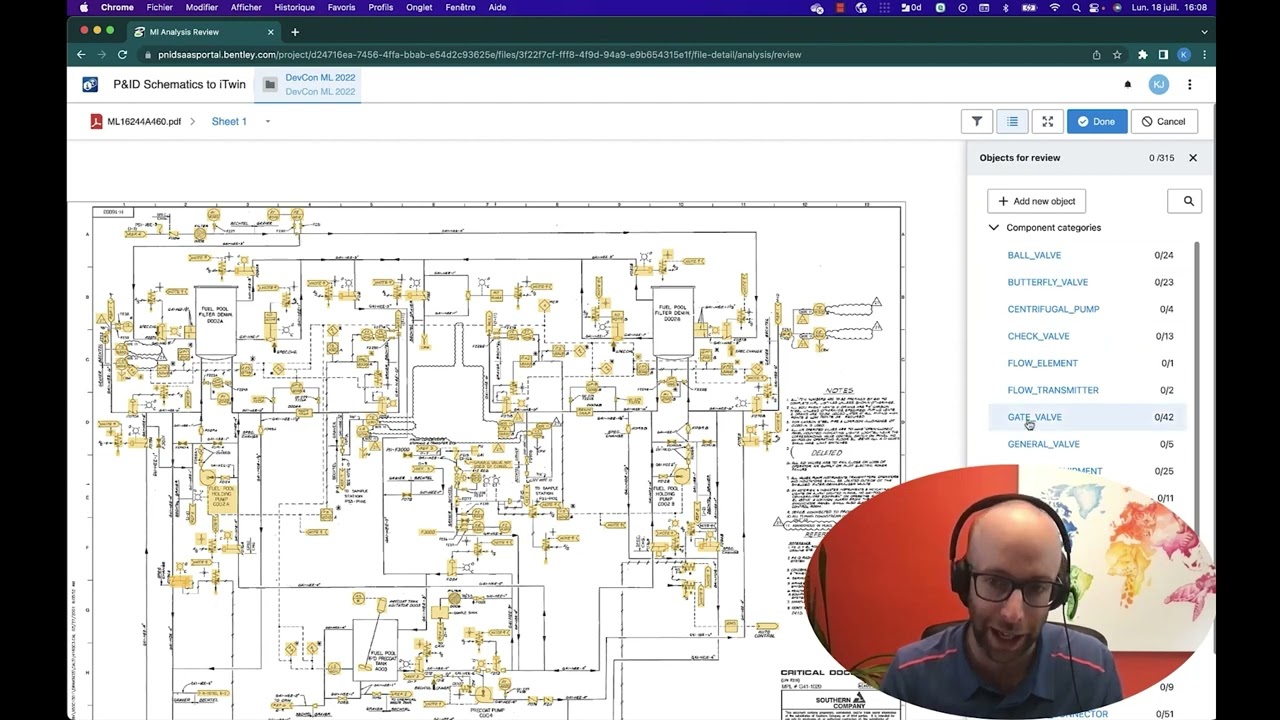Open the app vertical dots menu

[1189, 85]
